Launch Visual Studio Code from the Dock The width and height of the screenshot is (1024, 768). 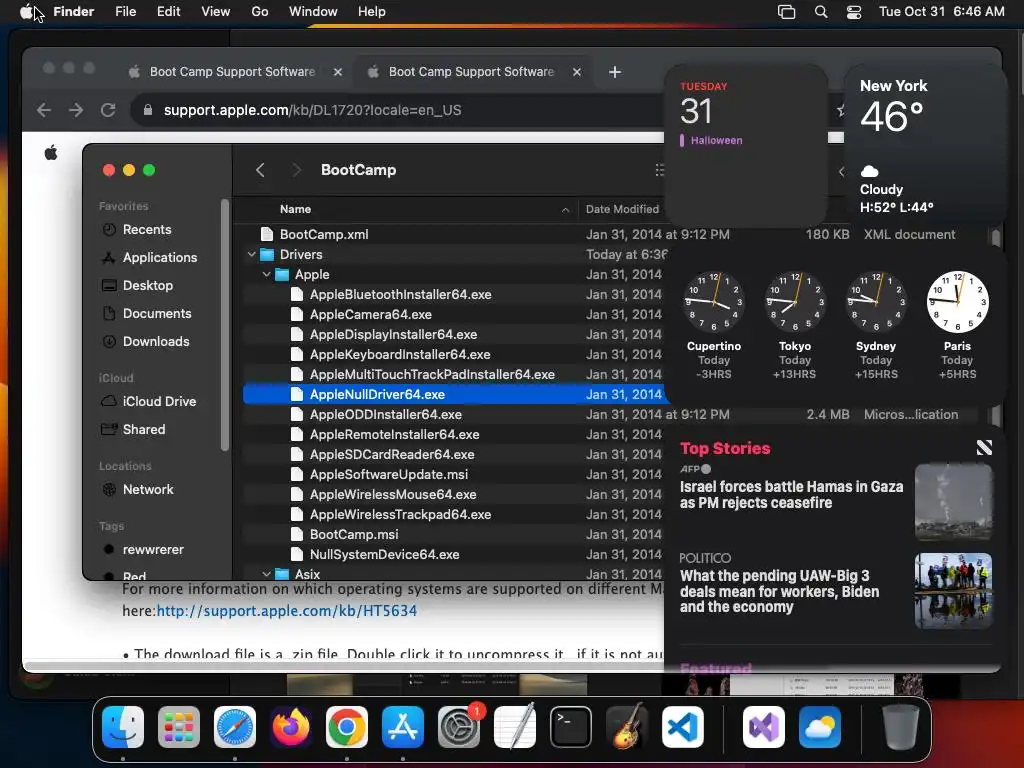click(x=683, y=727)
